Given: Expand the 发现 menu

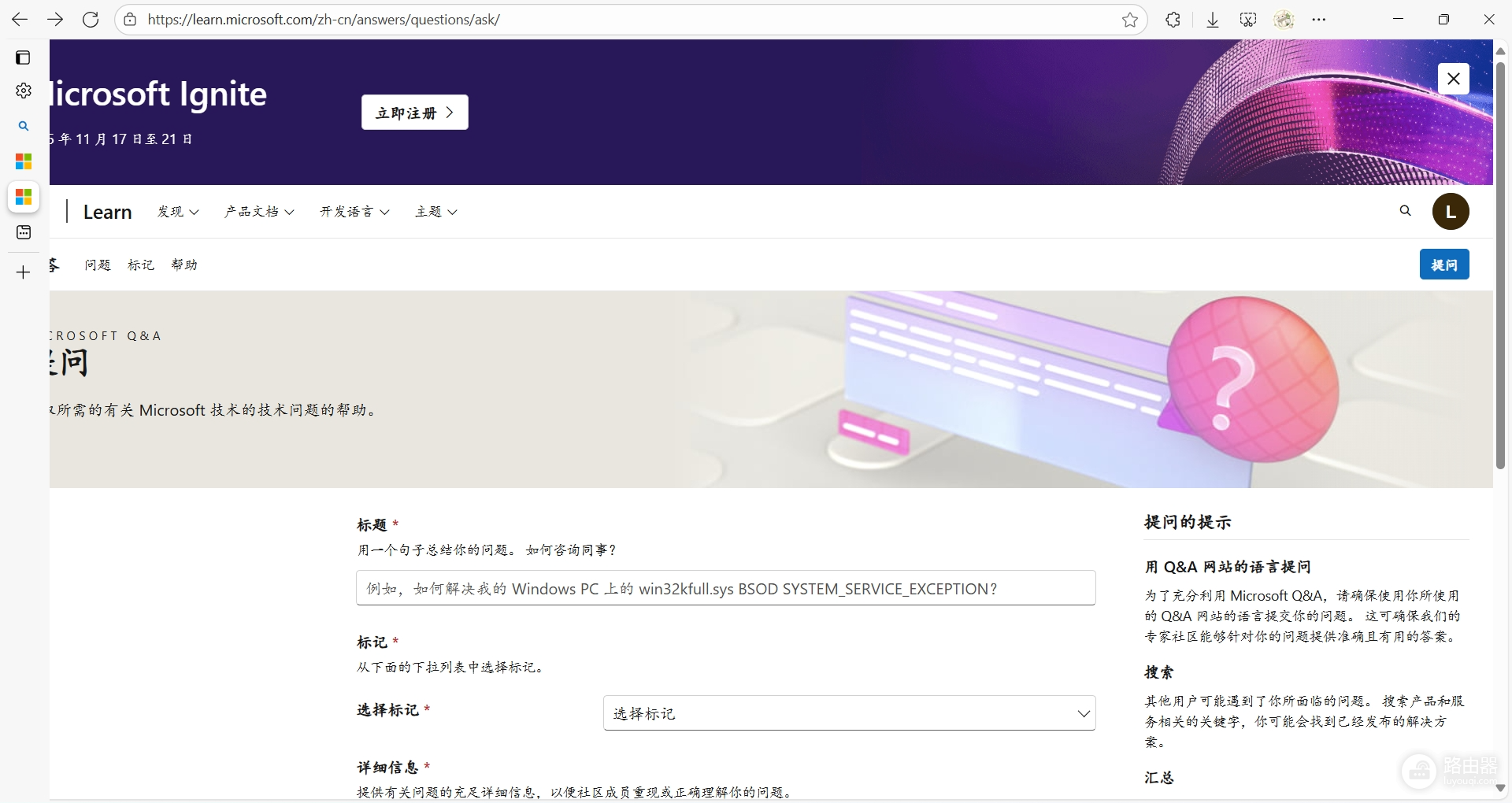Looking at the screenshot, I should [x=178, y=212].
